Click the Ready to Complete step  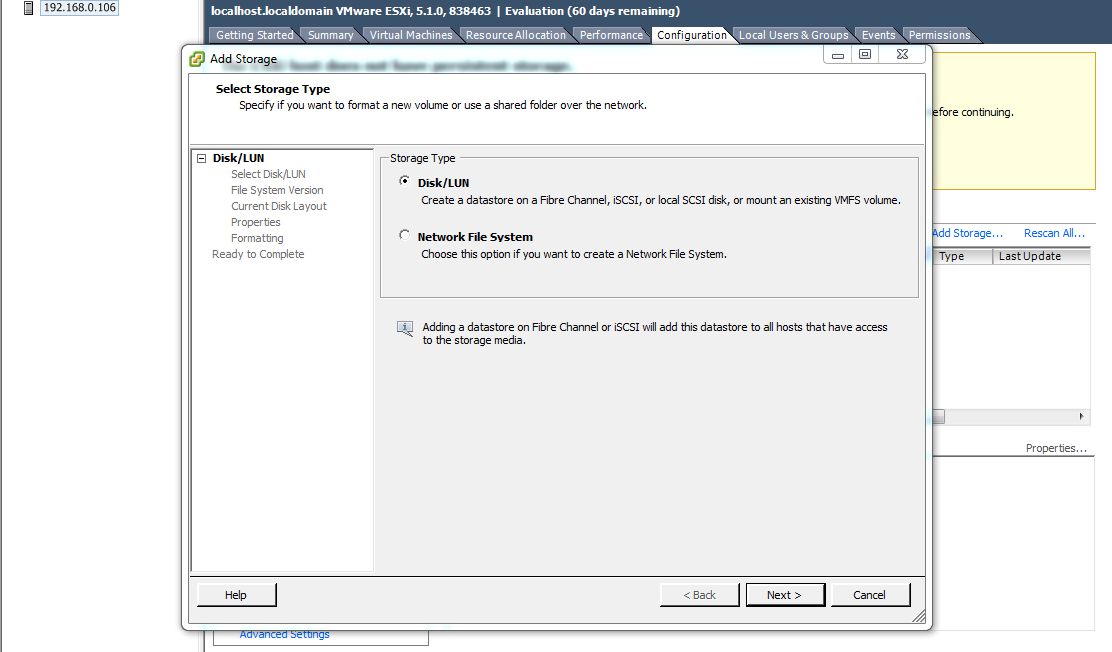pyautogui.click(x=258, y=254)
